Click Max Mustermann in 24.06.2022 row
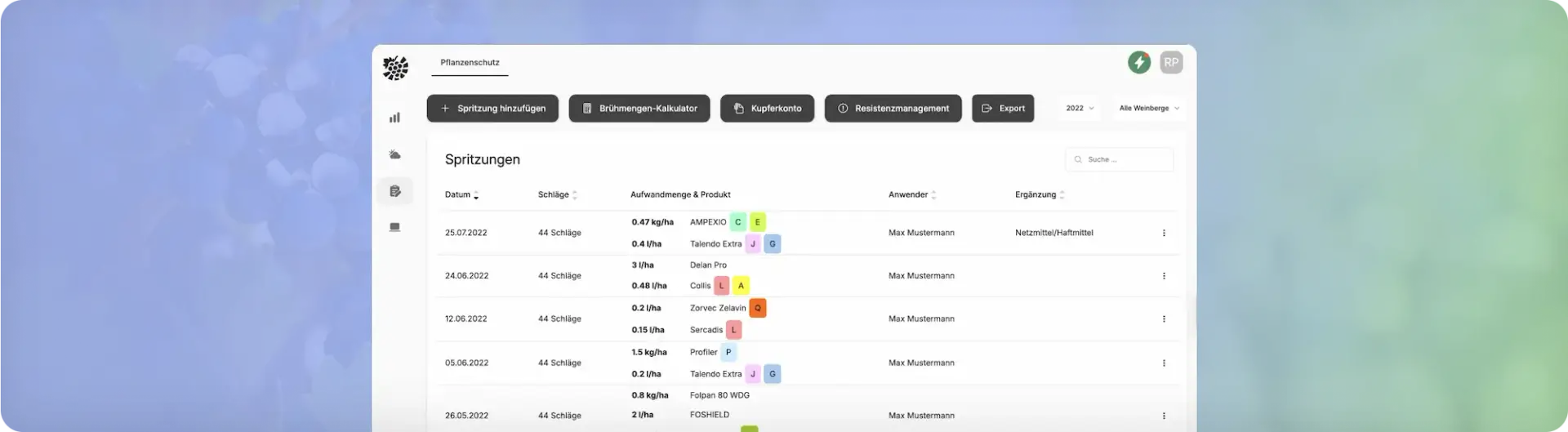Image resolution: width=1568 pixels, height=432 pixels. (x=921, y=276)
